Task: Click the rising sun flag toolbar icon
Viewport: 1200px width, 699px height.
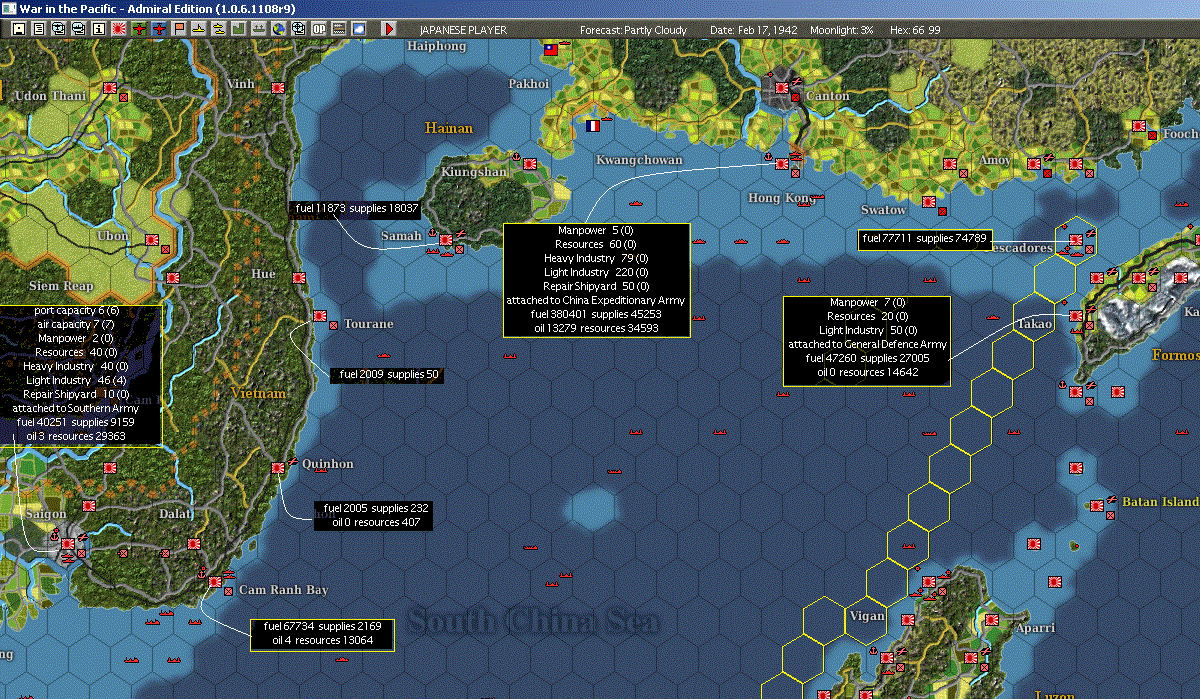Action: [x=119, y=29]
